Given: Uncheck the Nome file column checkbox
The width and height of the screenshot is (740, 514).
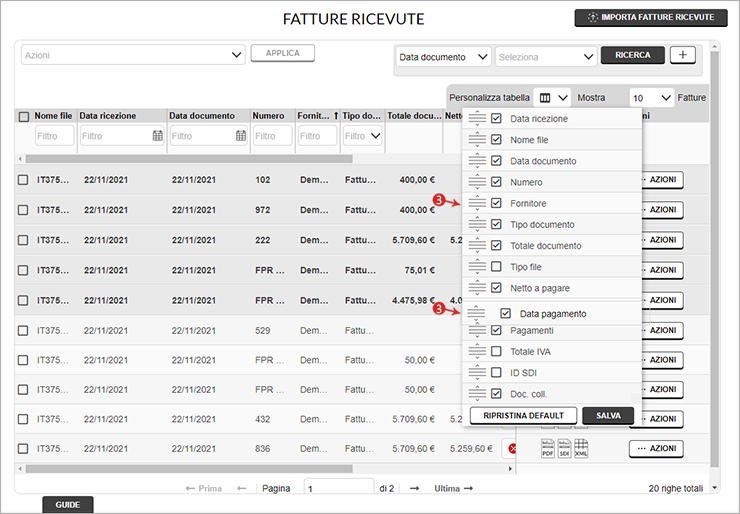Looking at the screenshot, I should coord(496,140).
